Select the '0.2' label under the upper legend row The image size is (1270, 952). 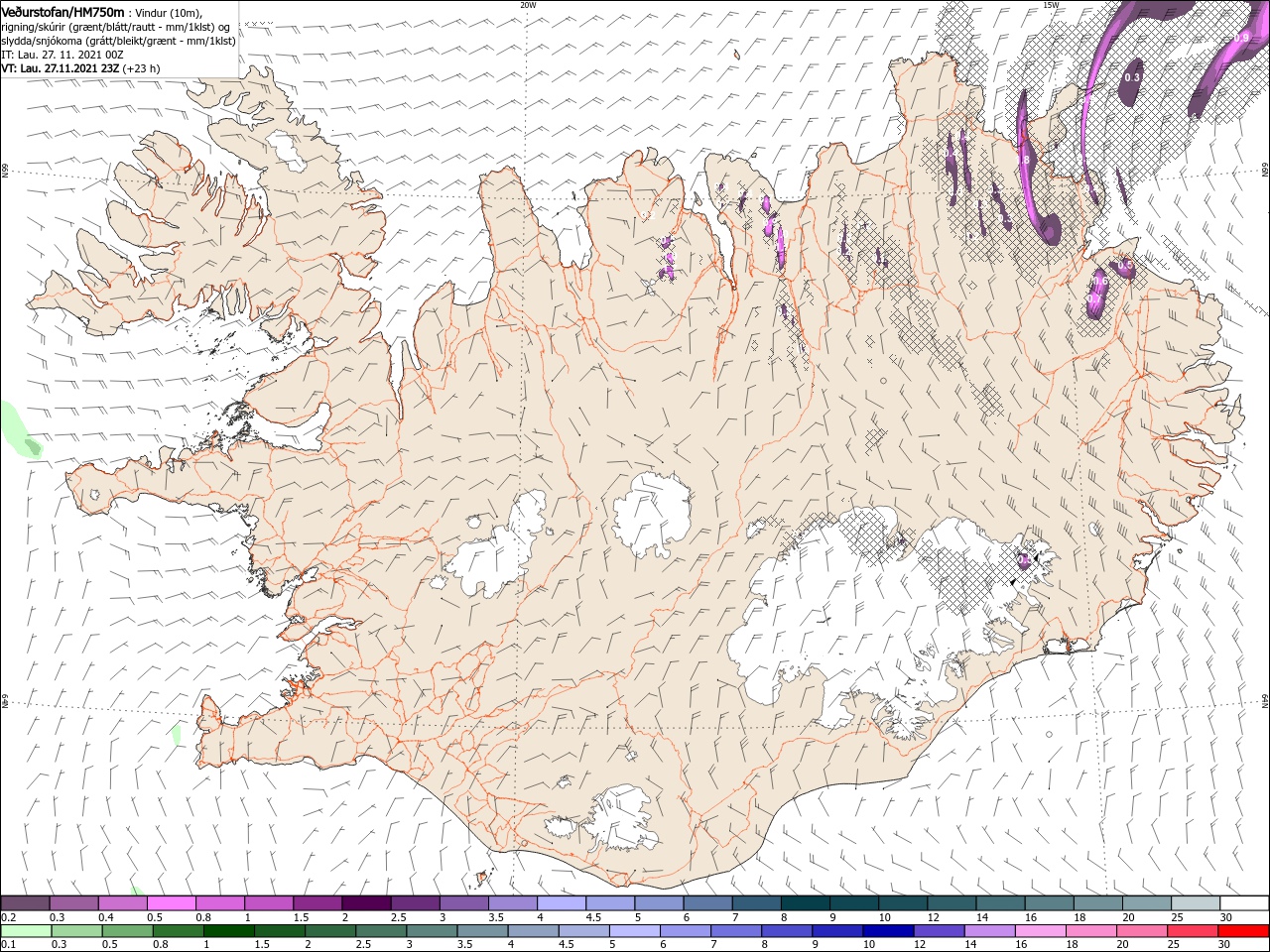coord(8,917)
